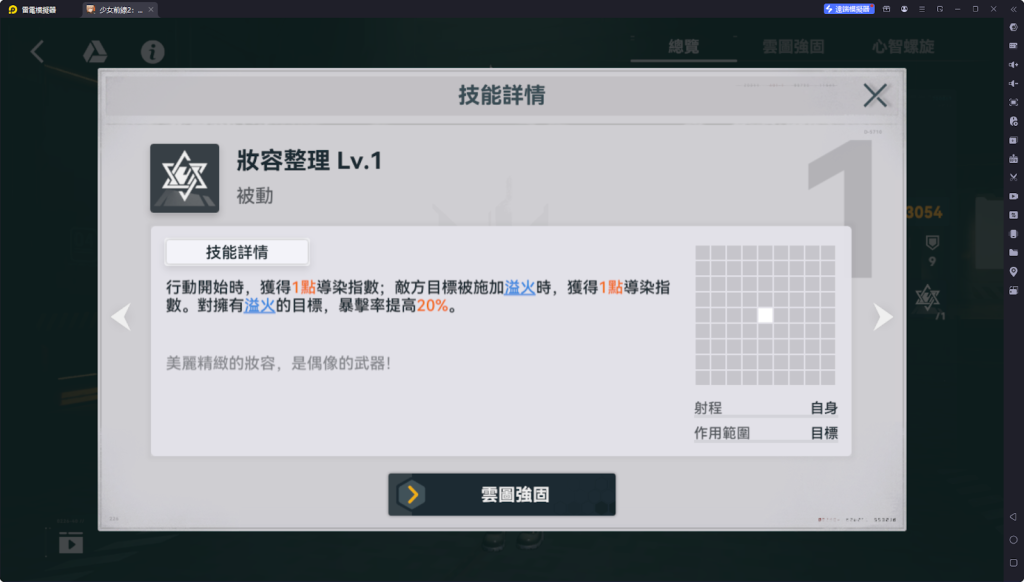Click the 雲圖強固 button at dialog bottom

tap(502, 494)
